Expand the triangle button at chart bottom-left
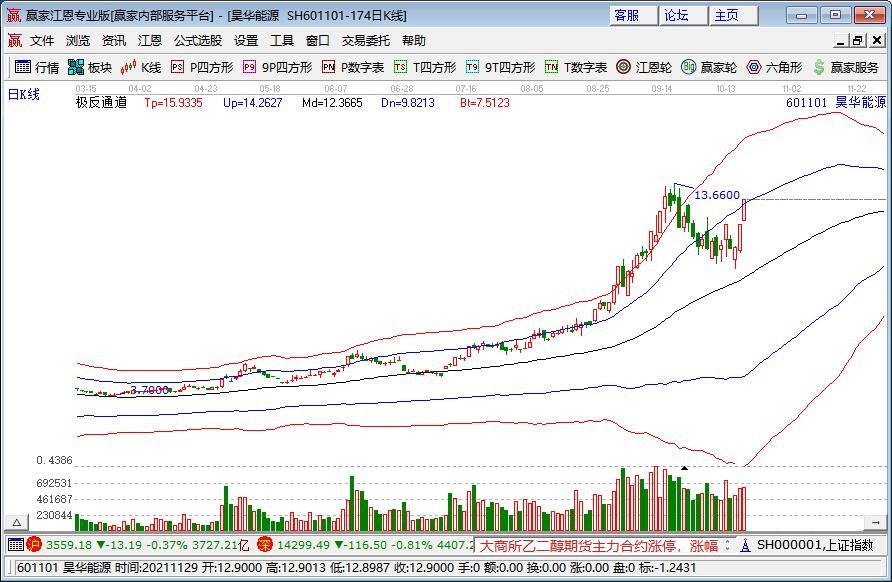 [x=16, y=522]
